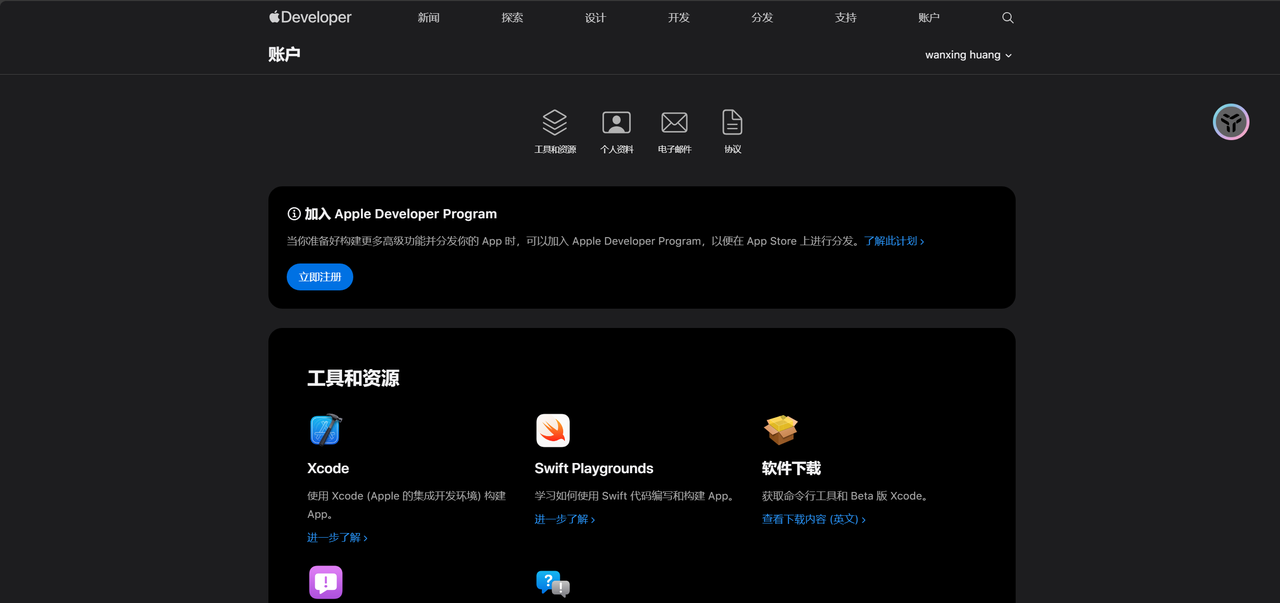The image size is (1280, 603).
Task: Follow 进一步了解 link under Xcode
Action: click(337, 538)
